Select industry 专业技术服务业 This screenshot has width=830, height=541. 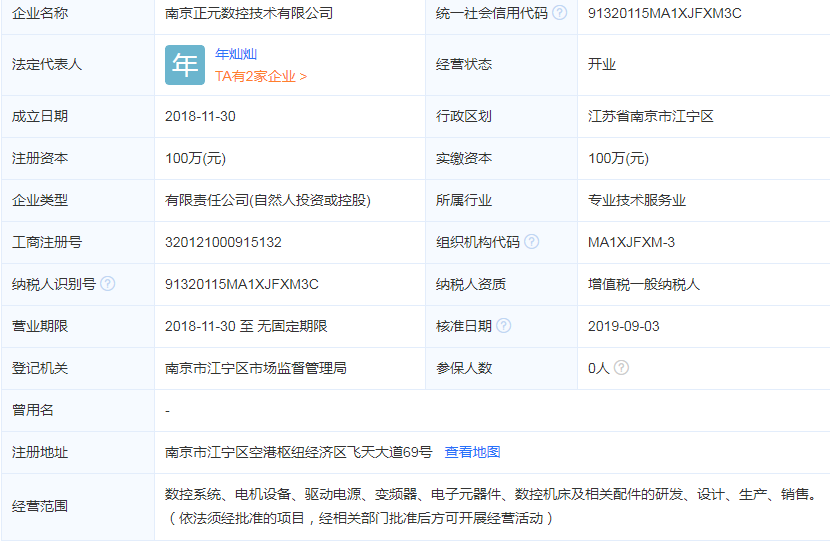tap(637, 200)
